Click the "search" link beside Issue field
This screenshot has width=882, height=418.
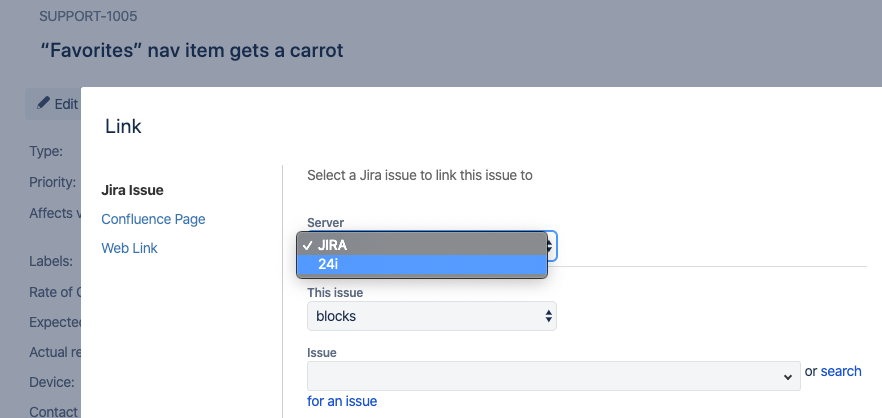coord(841,371)
